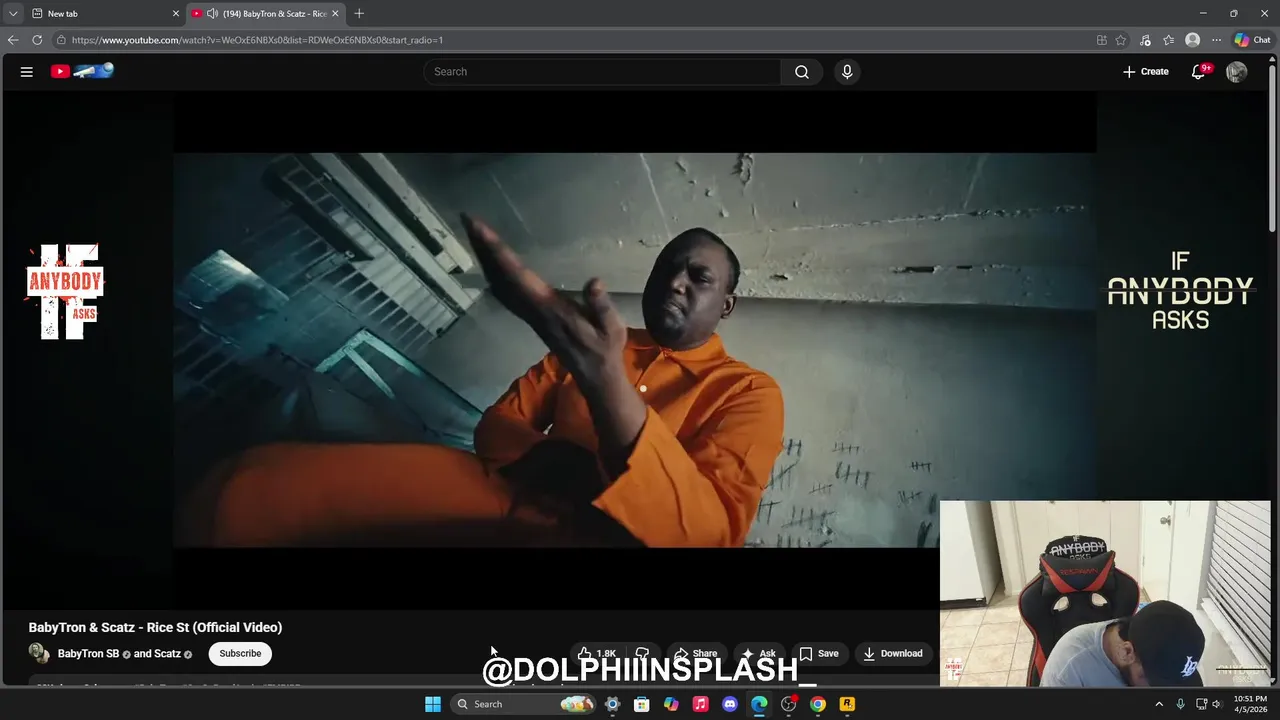The image size is (1280, 720).
Task: Open Windows Start menu
Action: click(x=433, y=704)
